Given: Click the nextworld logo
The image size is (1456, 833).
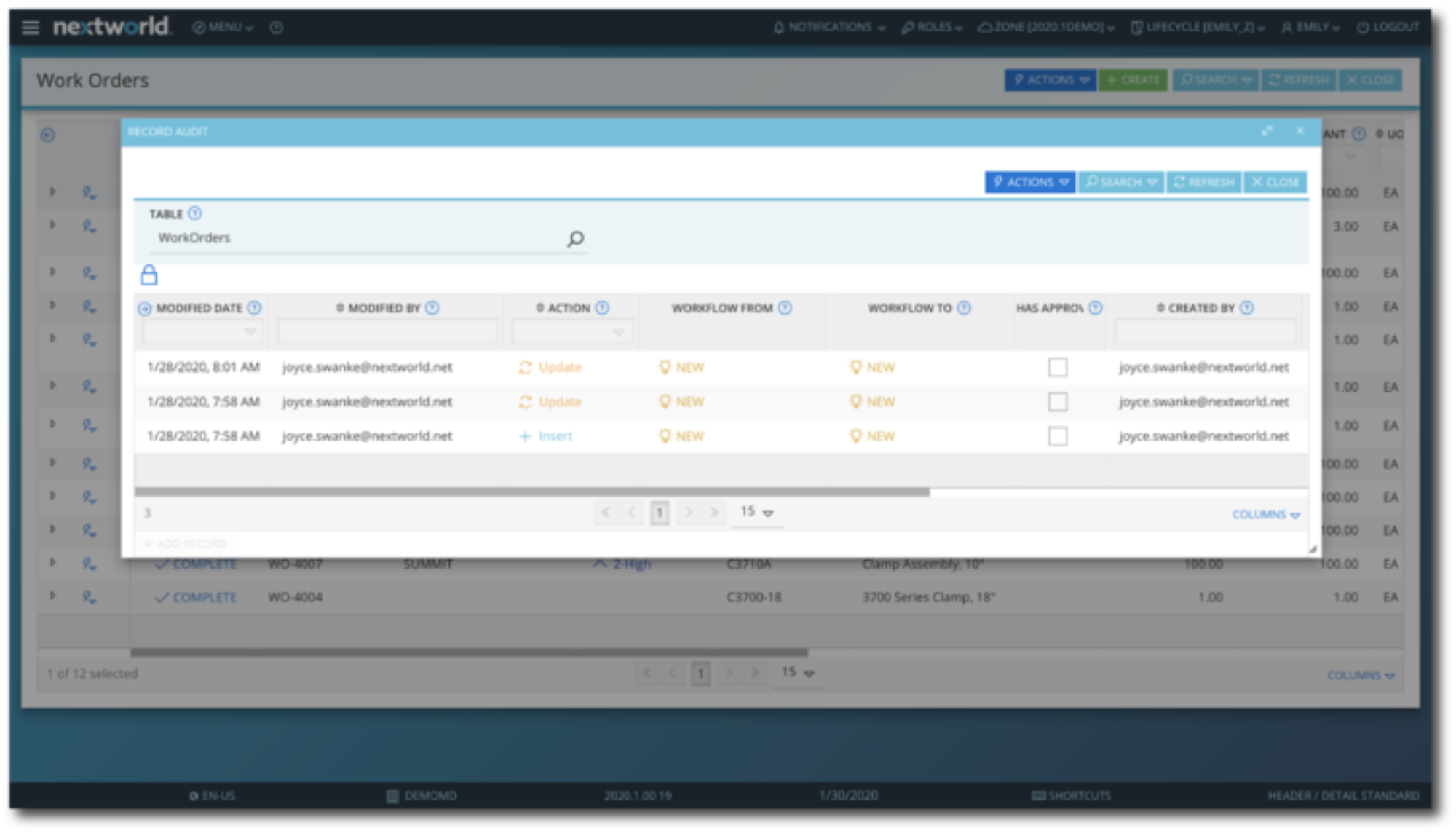Looking at the screenshot, I should click(112, 26).
